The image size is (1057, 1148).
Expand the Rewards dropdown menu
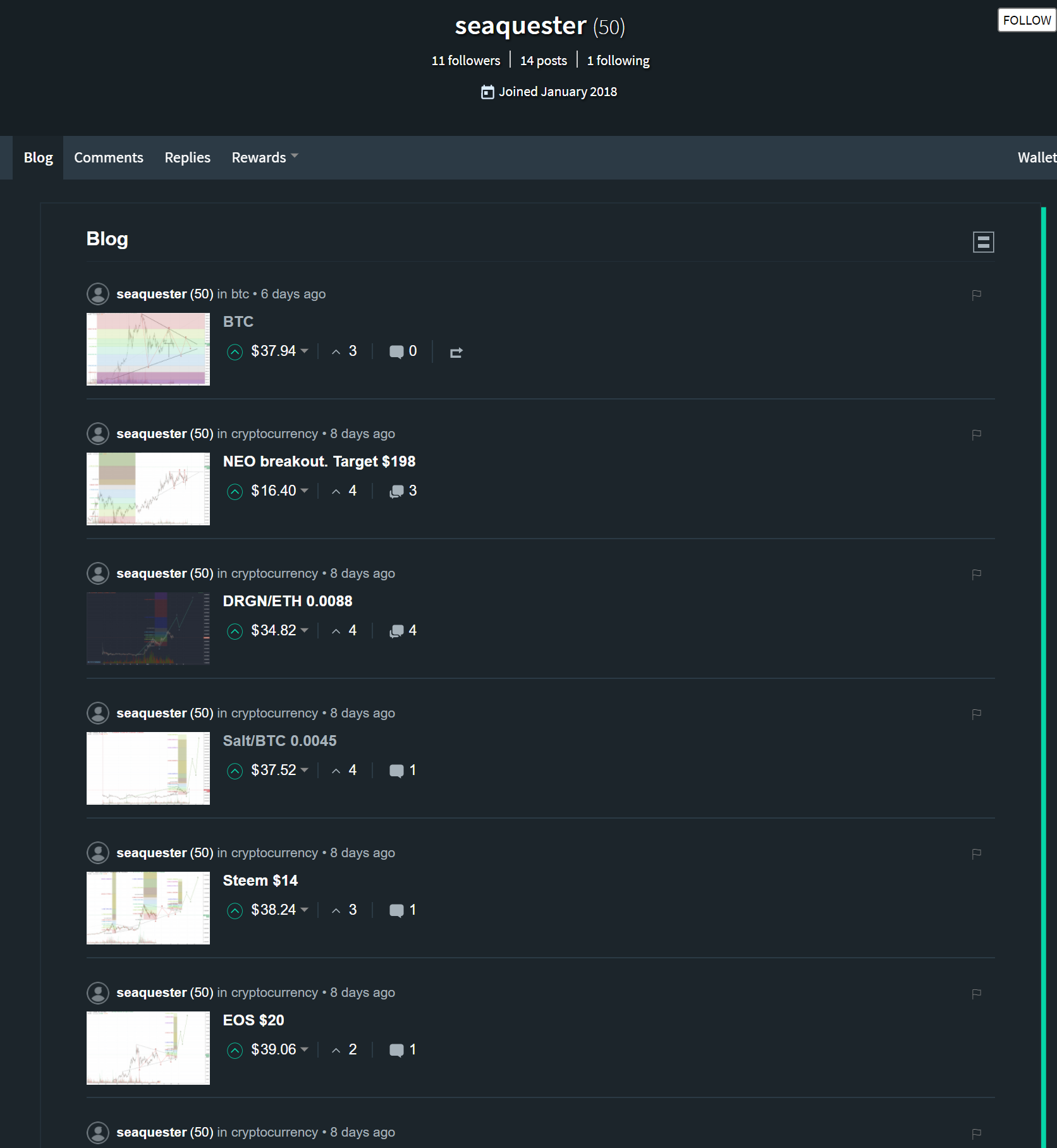click(x=265, y=157)
